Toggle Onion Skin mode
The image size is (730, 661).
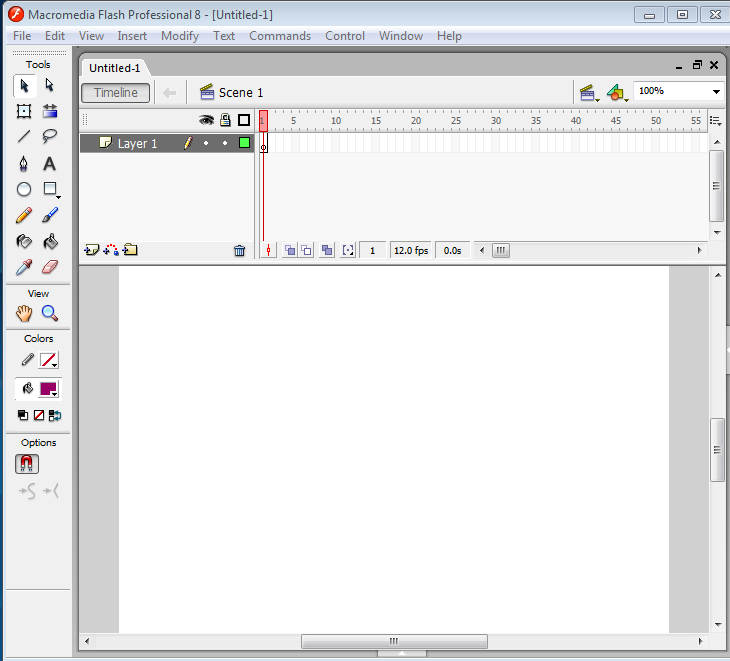[290, 250]
